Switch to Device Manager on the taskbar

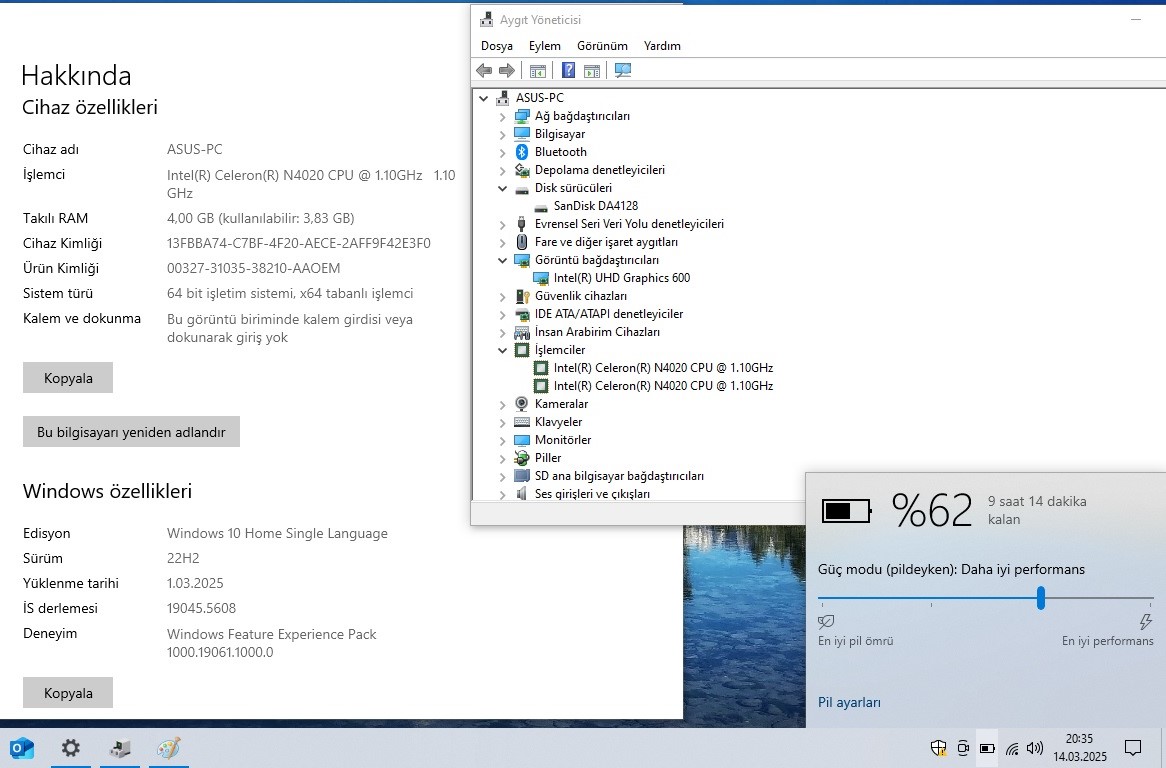click(x=120, y=748)
